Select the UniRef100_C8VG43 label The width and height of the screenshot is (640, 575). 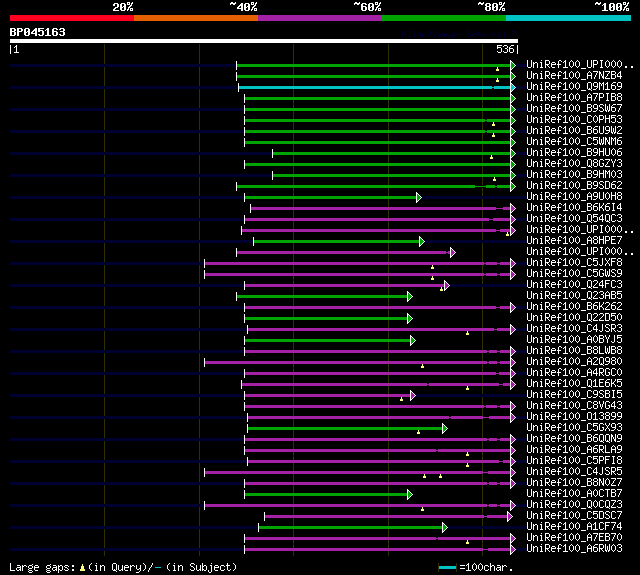[574, 406]
